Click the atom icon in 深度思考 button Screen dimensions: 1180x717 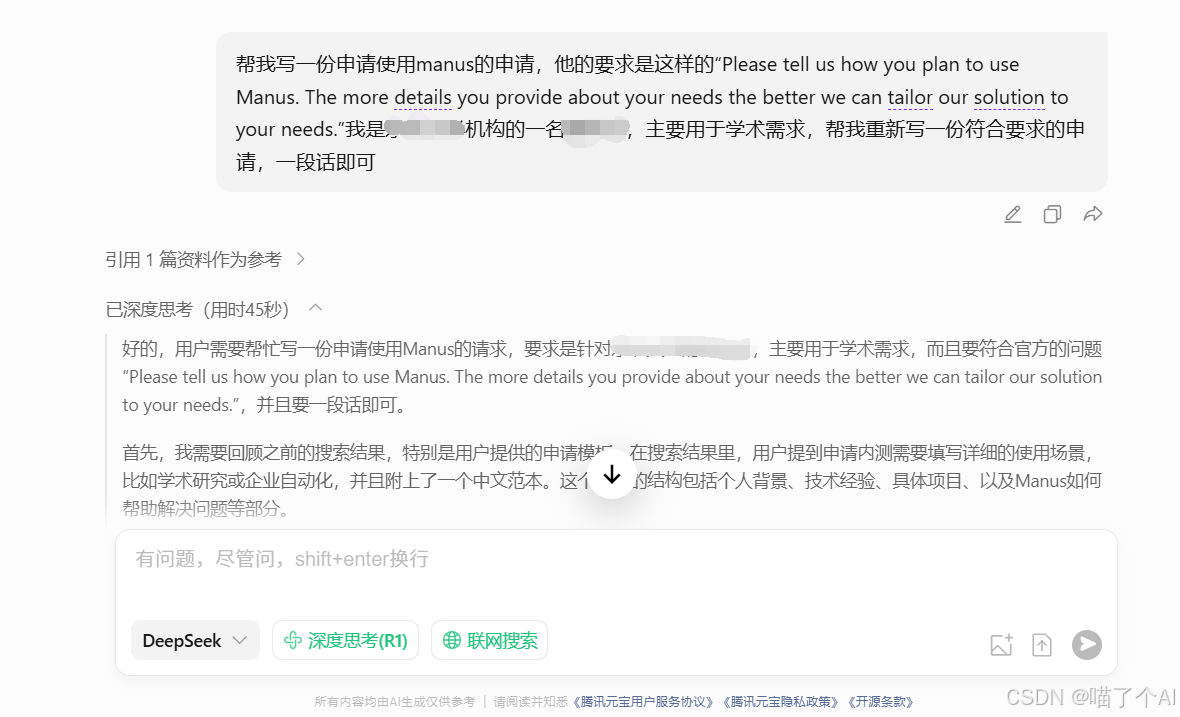[293, 640]
